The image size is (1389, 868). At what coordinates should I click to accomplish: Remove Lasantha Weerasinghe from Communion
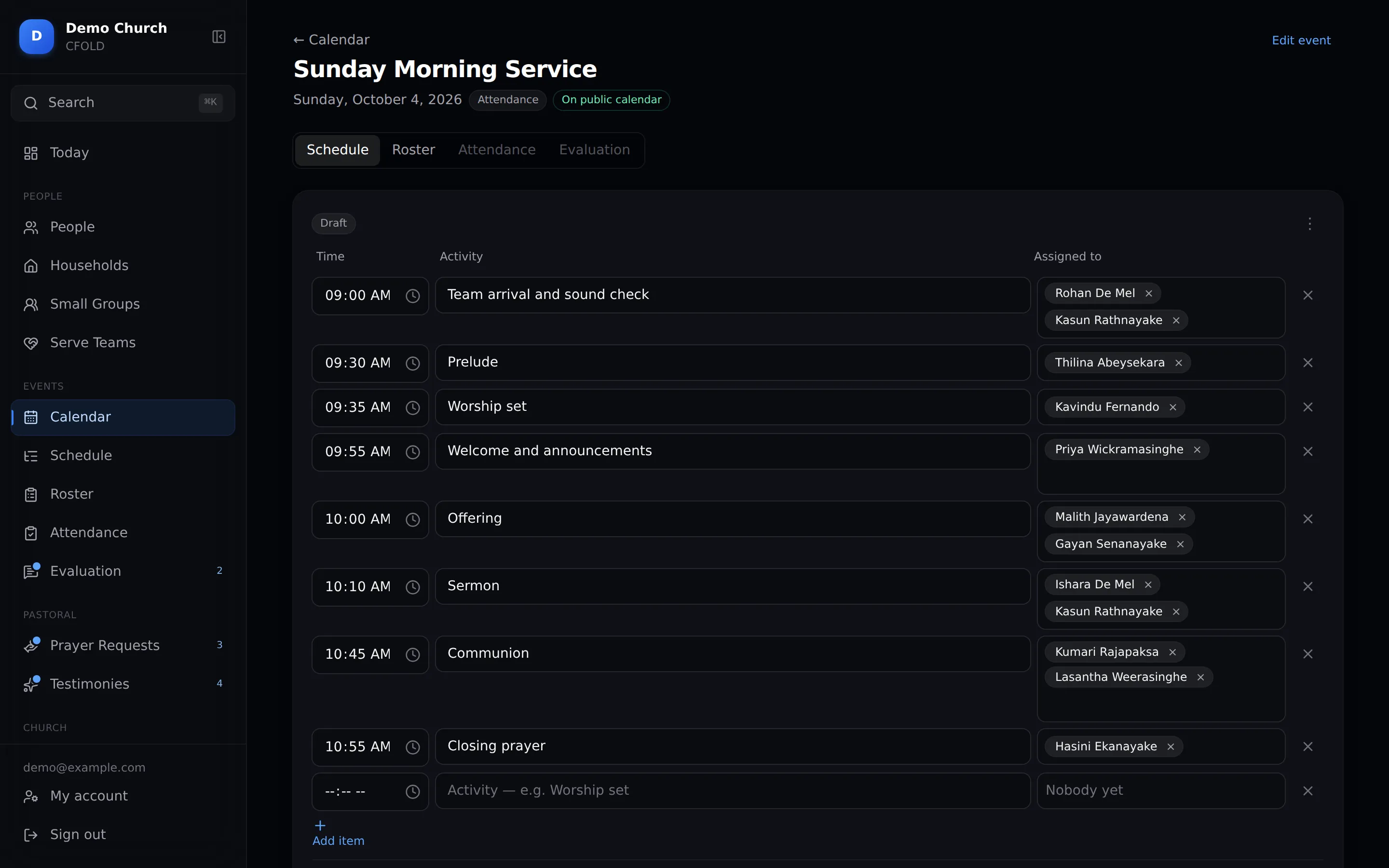coord(1200,678)
